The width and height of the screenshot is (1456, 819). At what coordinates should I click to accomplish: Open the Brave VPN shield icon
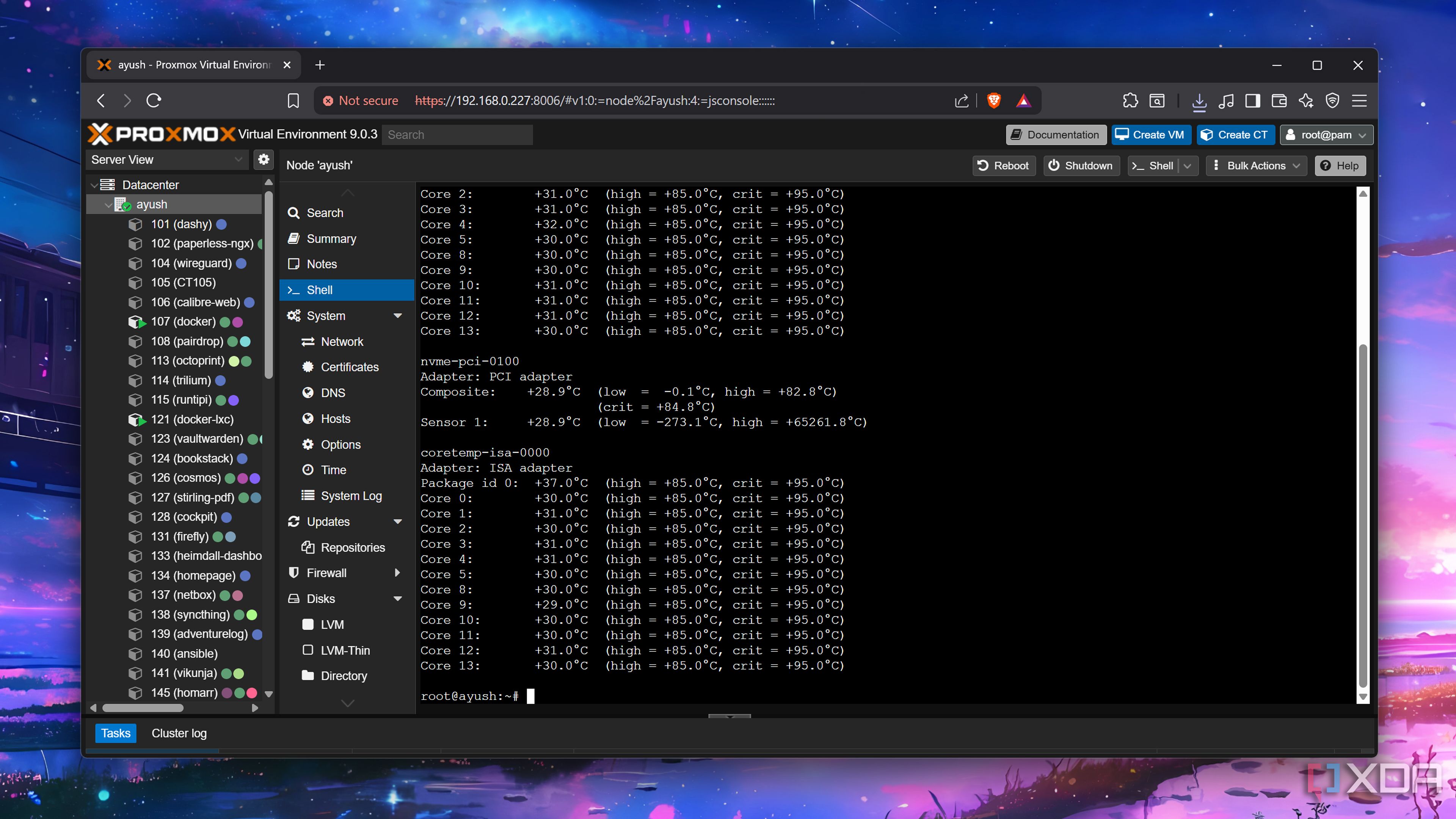(1332, 100)
